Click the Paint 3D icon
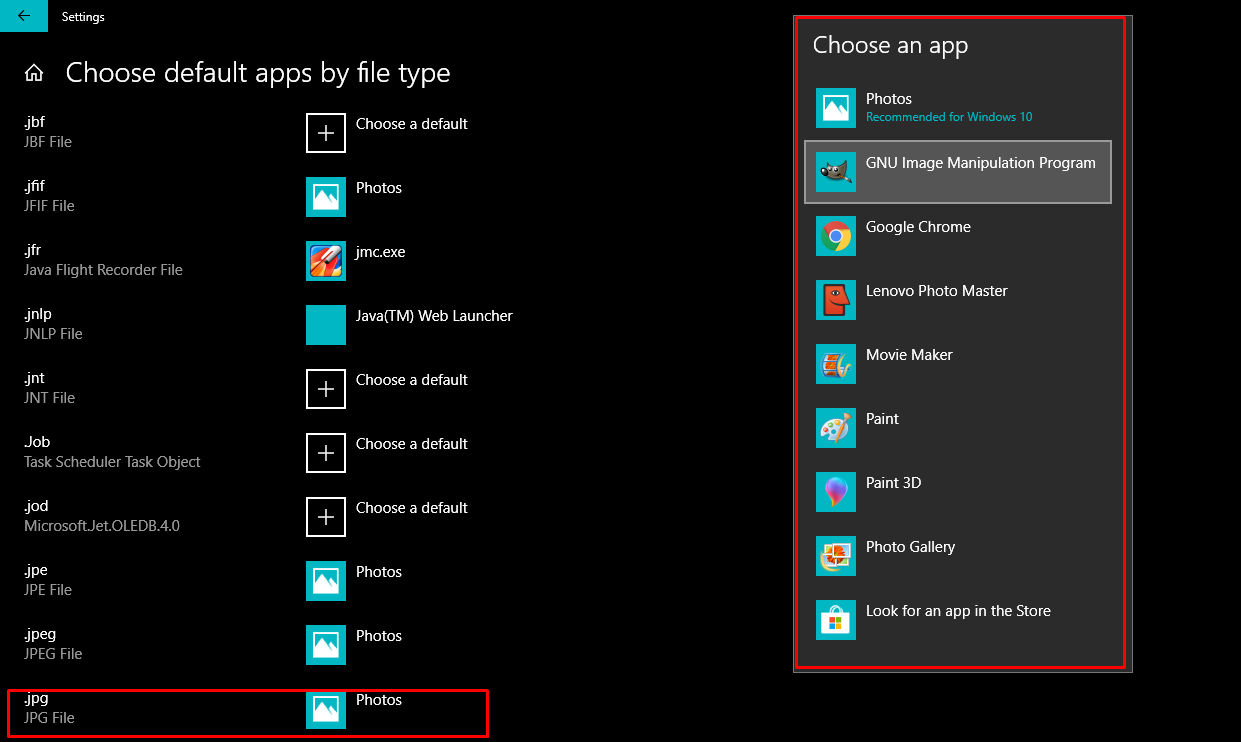Viewport: 1241px width, 742px height. click(x=836, y=492)
